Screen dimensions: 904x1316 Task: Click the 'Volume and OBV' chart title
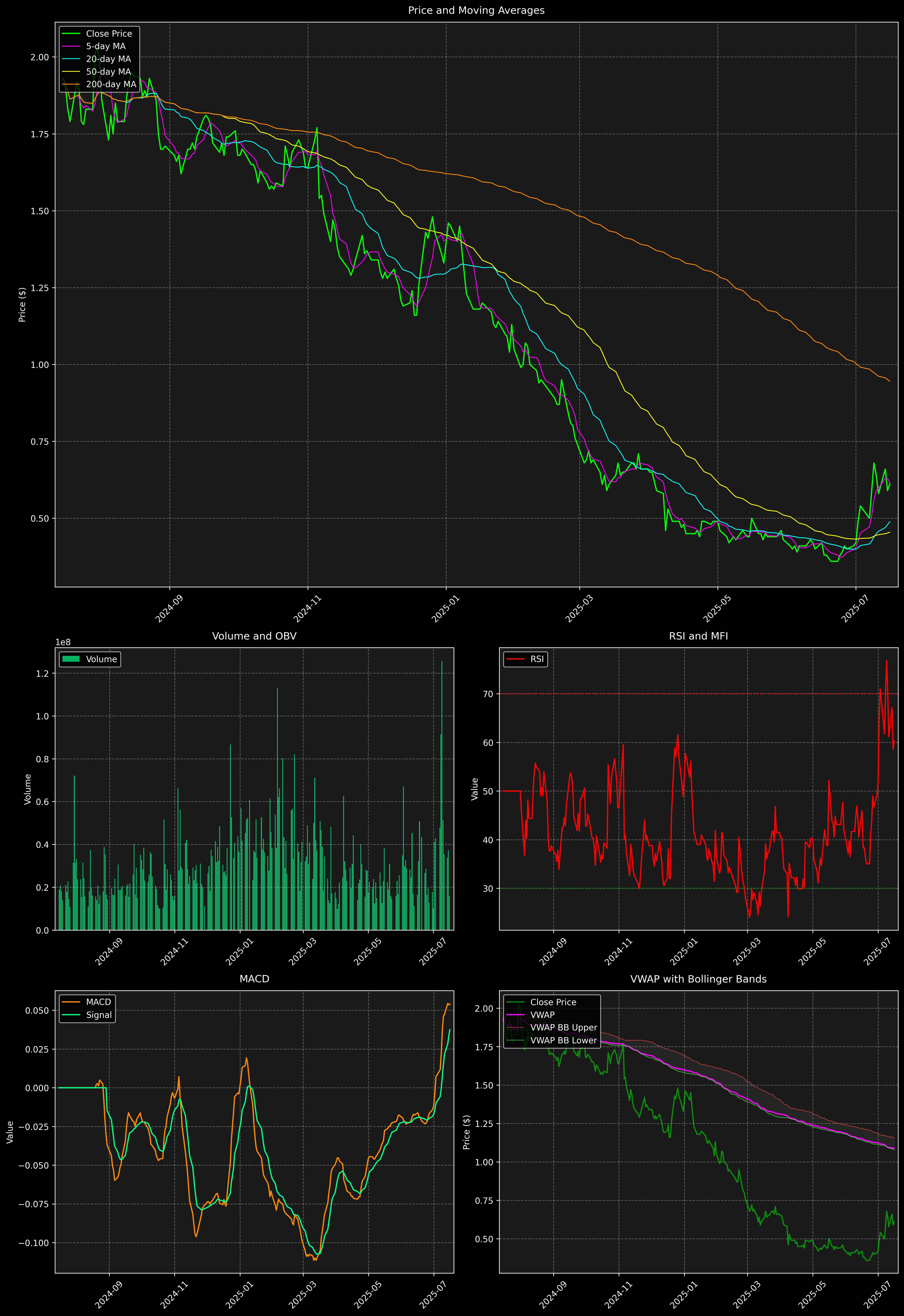tap(254, 636)
